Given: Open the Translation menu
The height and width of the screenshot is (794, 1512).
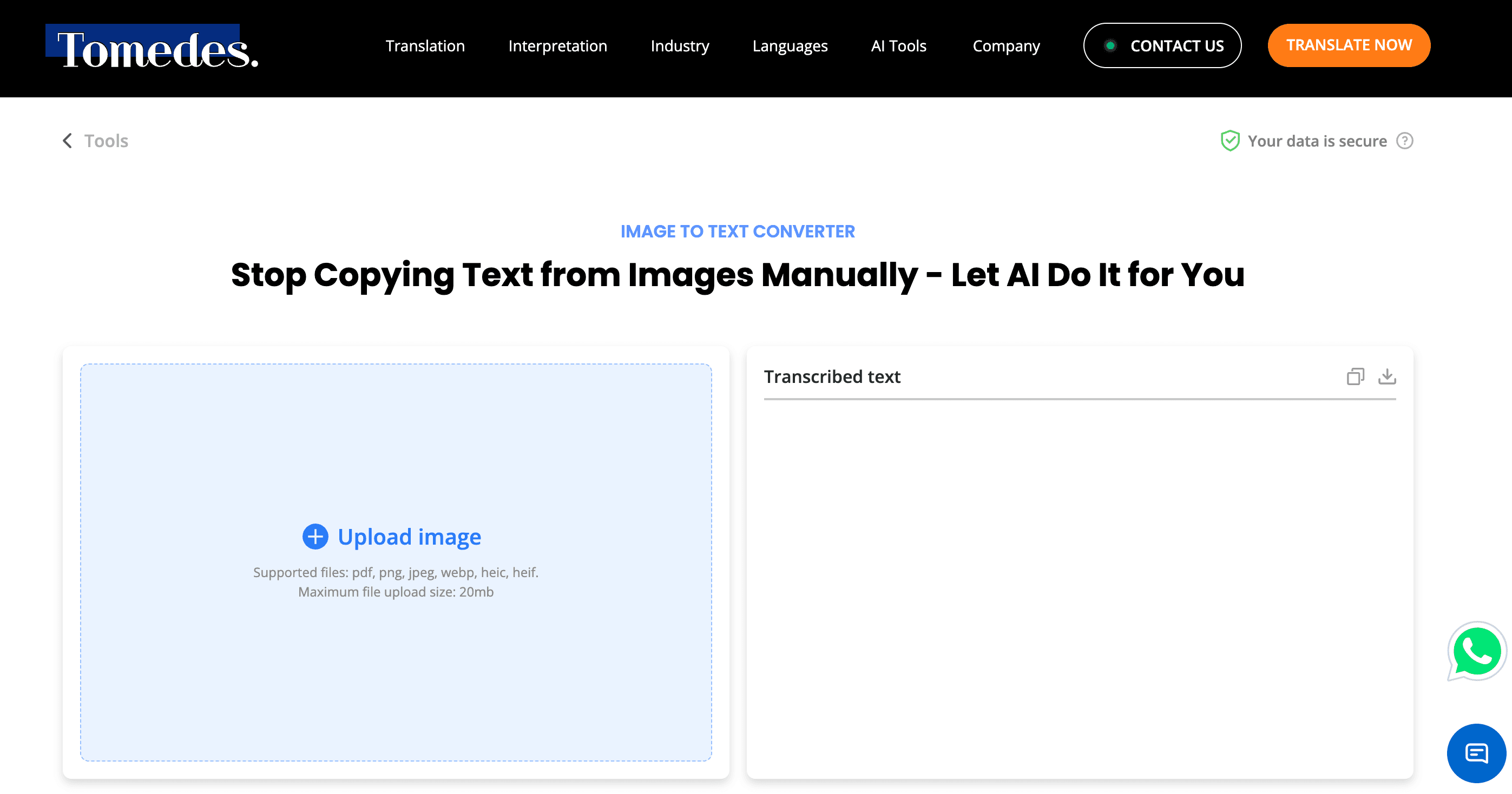Looking at the screenshot, I should (x=425, y=46).
